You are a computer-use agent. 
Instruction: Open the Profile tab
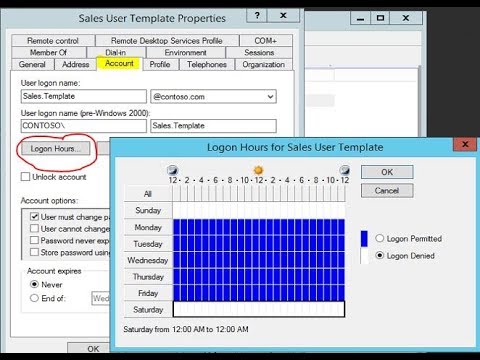pyautogui.click(x=160, y=64)
